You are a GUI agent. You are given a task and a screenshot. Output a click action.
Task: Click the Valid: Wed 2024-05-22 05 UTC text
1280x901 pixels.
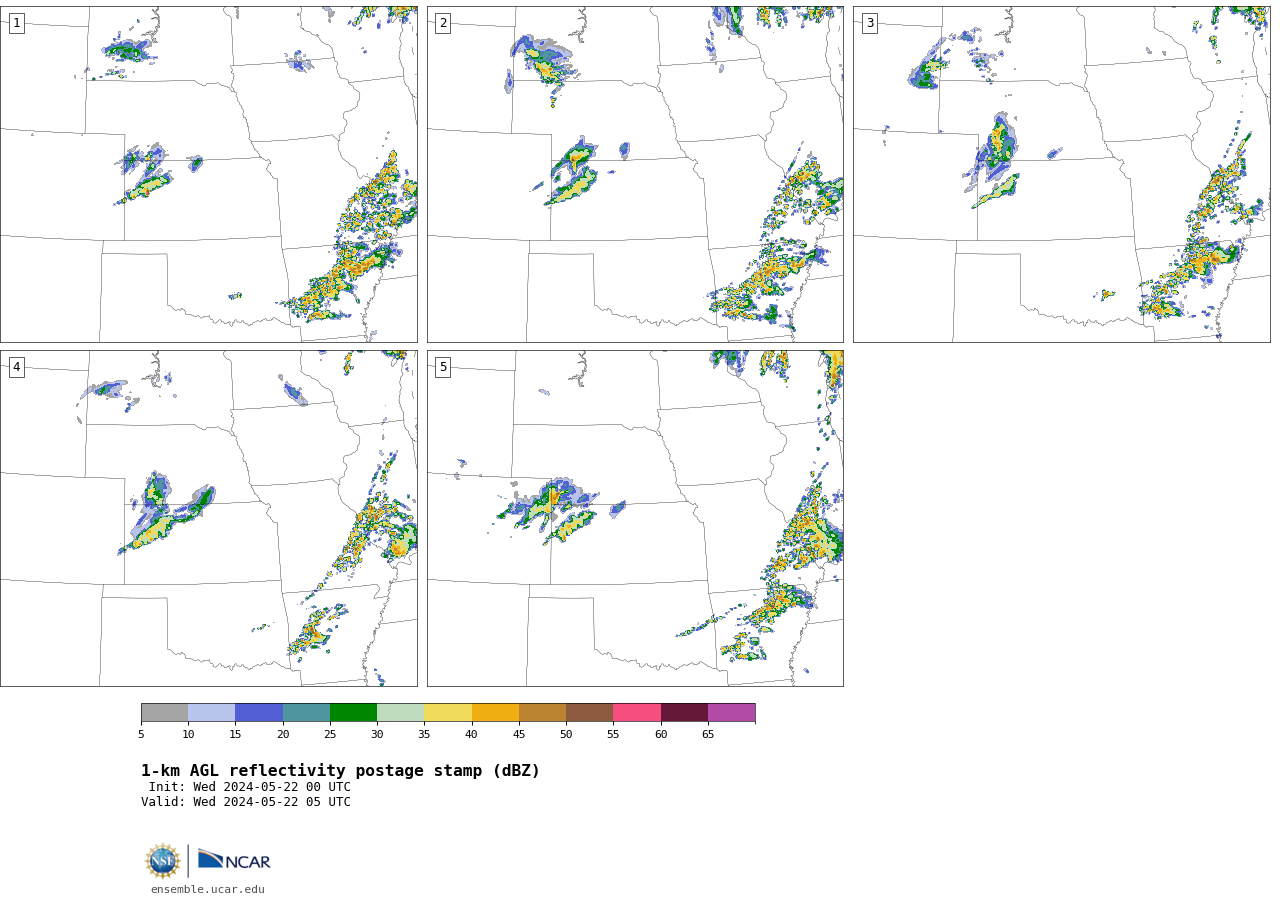click(246, 802)
